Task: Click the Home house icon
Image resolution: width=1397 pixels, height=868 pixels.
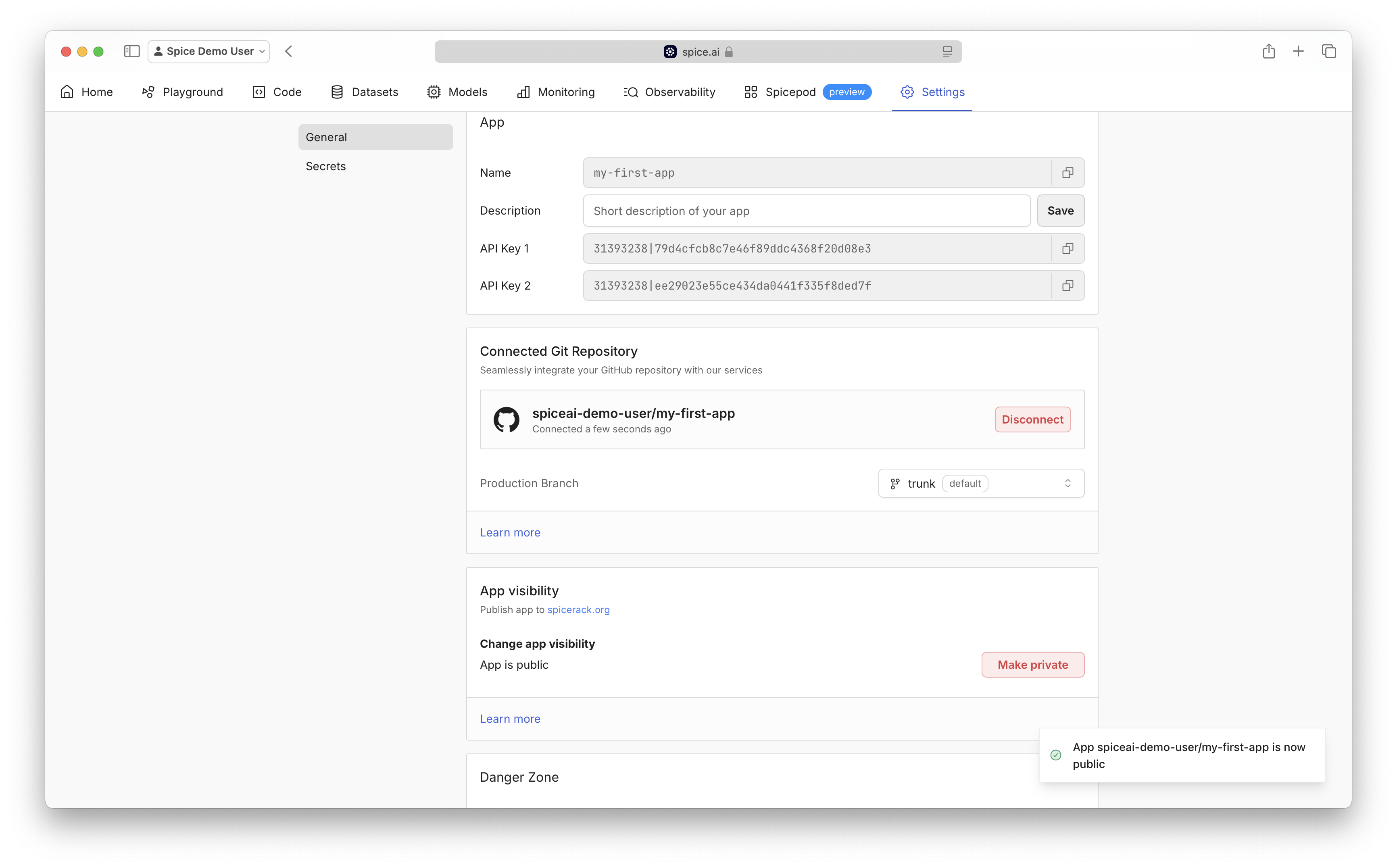Action: [67, 92]
